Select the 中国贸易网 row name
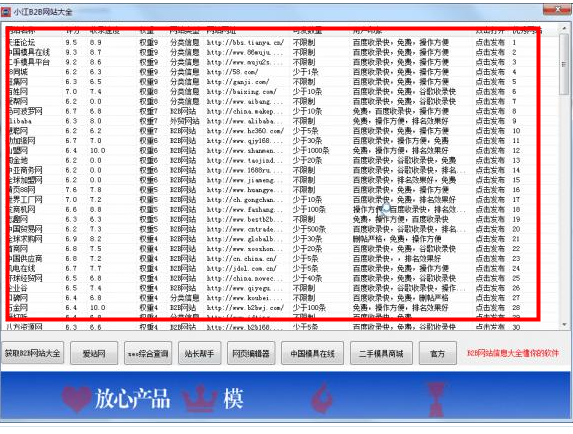Viewport: 573px width, 434px height. click(25, 229)
